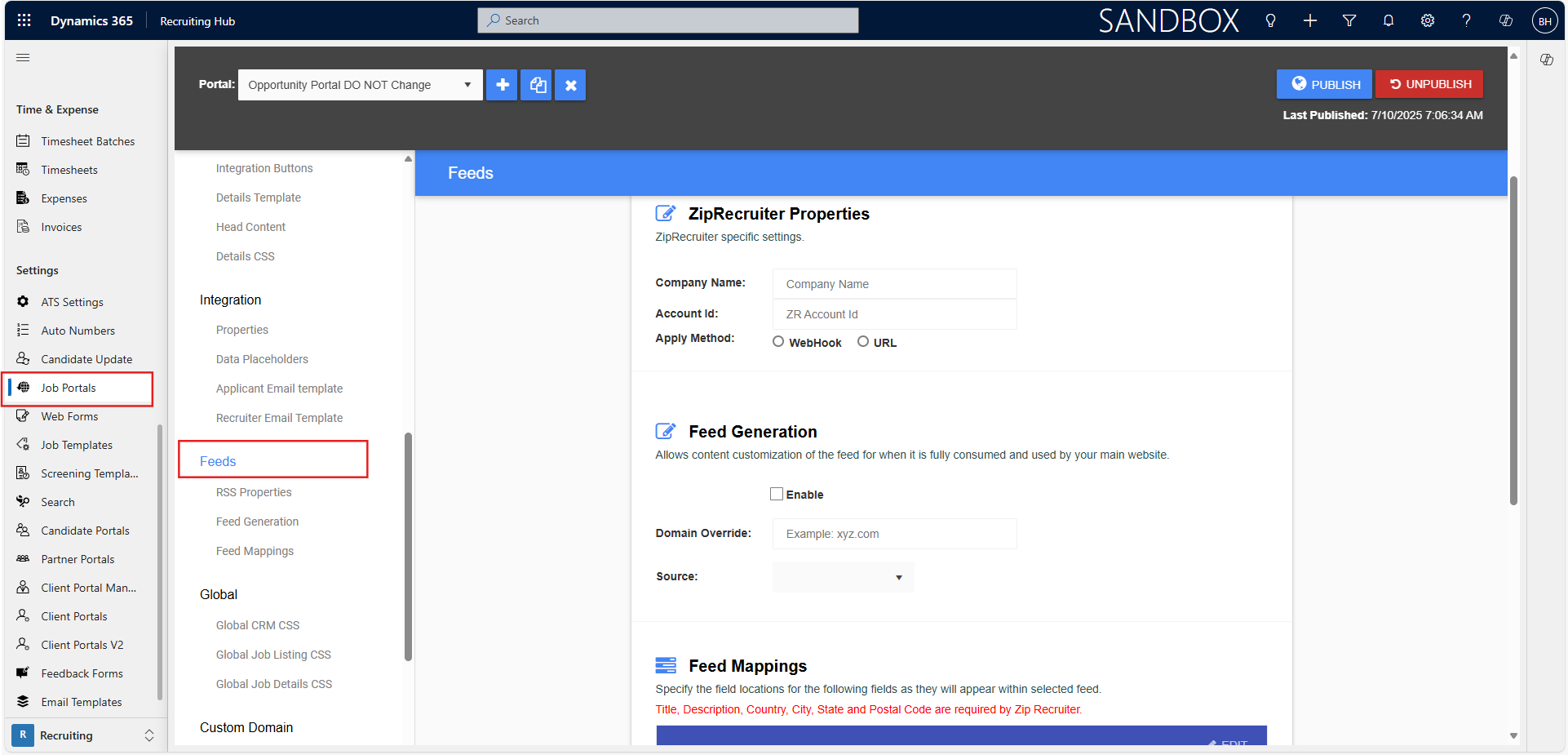1568x755 pixels.
Task: Open the settings gear in top bar
Action: click(x=1428, y=20)
